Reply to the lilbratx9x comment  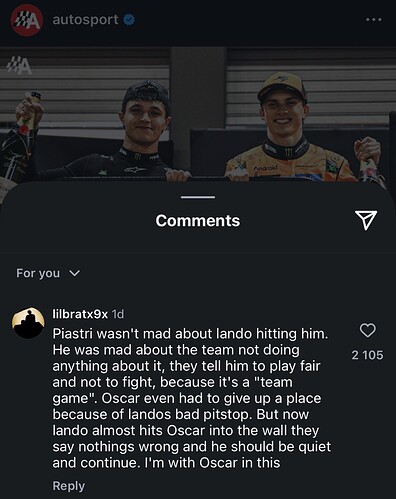[69, 486]
